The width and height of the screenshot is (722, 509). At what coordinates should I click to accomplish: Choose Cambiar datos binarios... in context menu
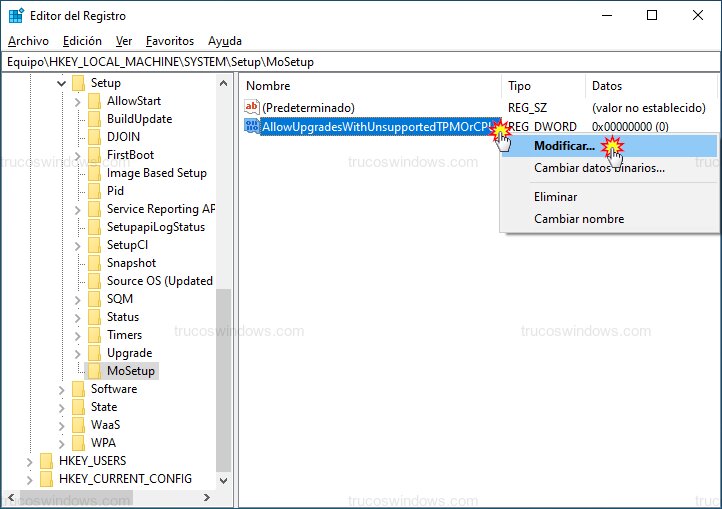click(609, 168)
